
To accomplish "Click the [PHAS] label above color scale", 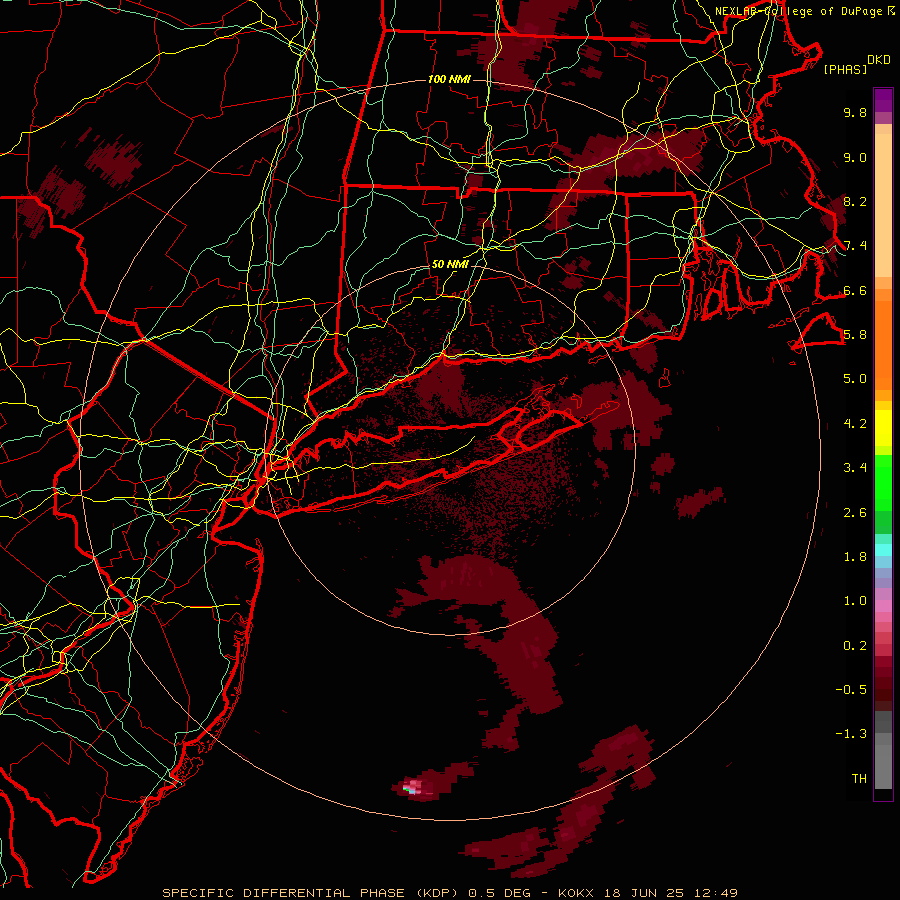I will coord(845,70).
